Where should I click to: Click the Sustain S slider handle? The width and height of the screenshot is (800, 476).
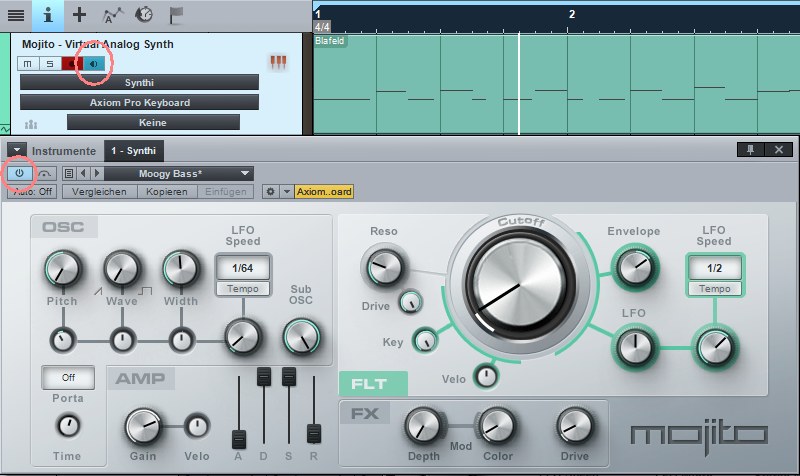point(289,377)
